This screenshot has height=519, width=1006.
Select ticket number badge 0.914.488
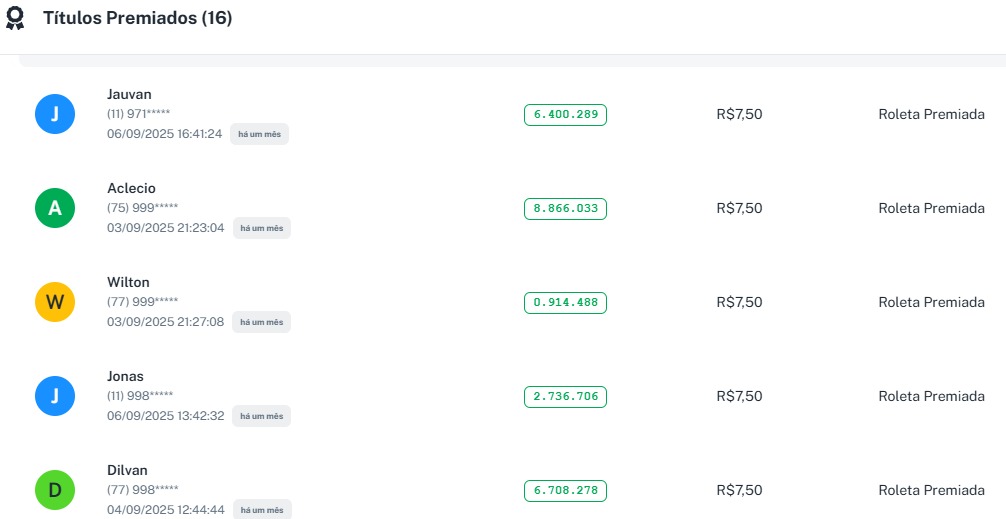click(565, 303)
